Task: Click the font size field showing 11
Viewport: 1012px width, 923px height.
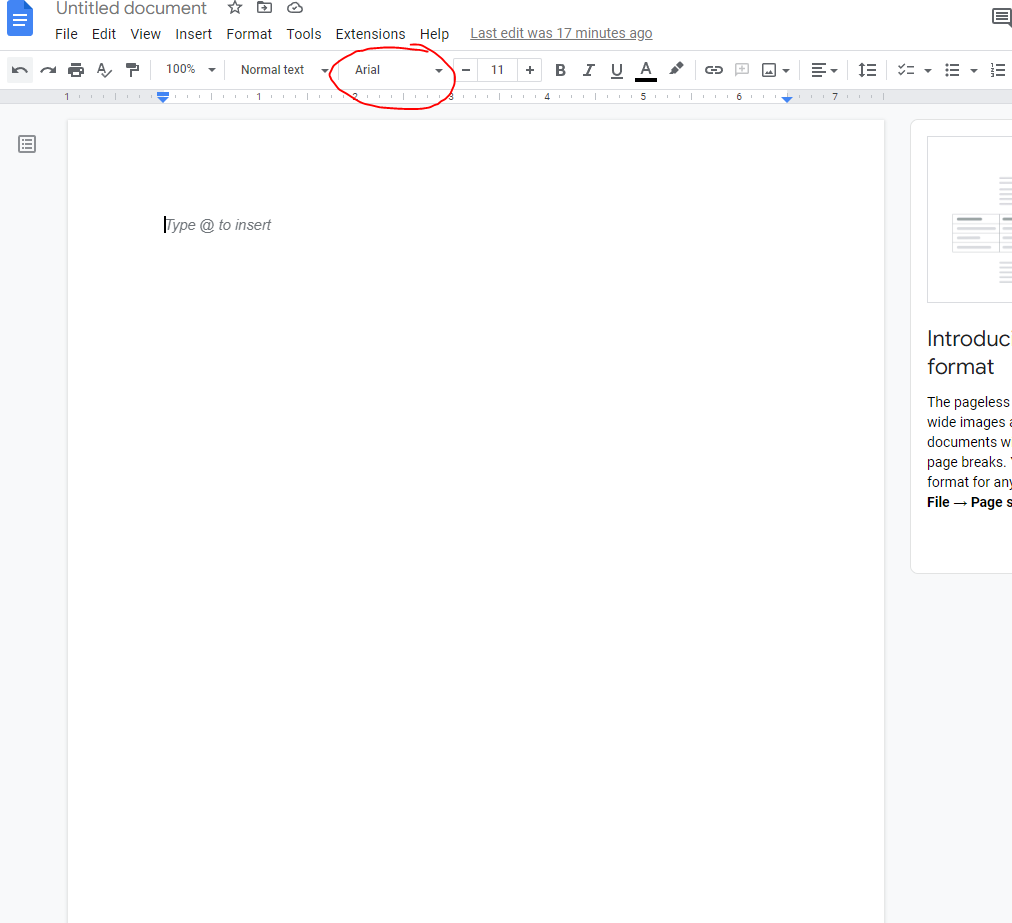Action: (x=497, y=70)
